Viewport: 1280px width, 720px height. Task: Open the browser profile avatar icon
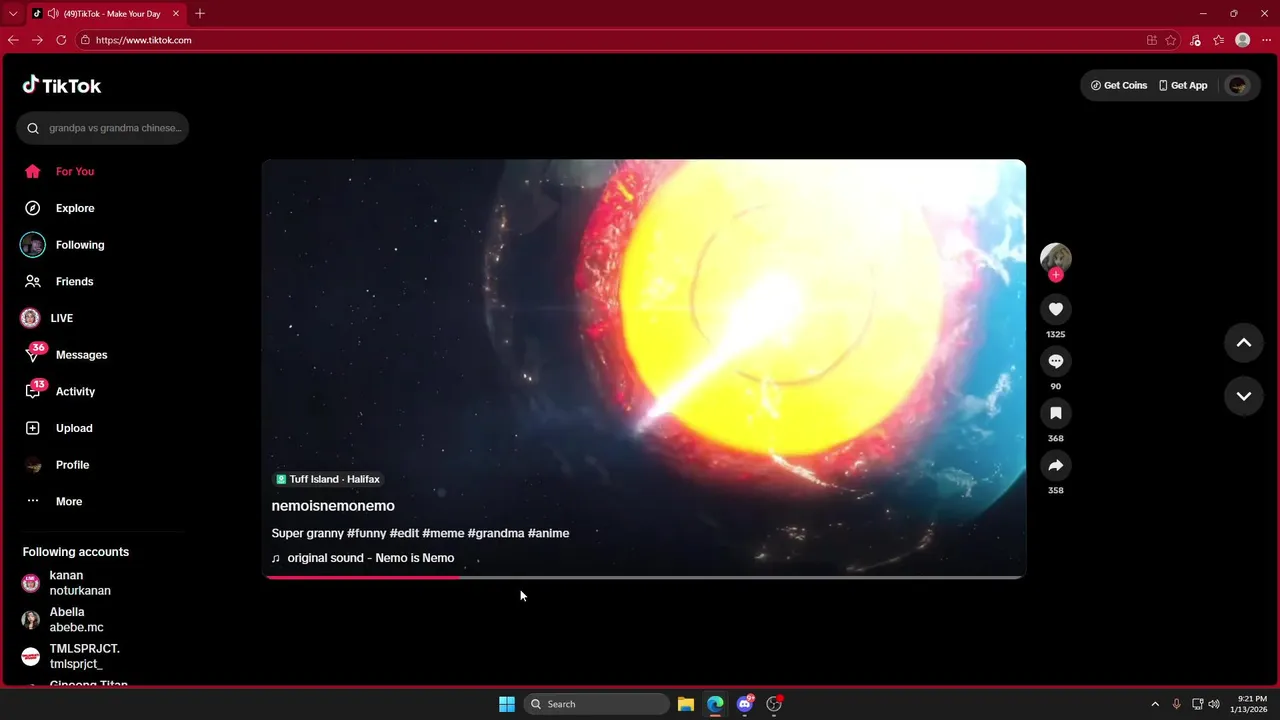click(x=1243, y=40)
